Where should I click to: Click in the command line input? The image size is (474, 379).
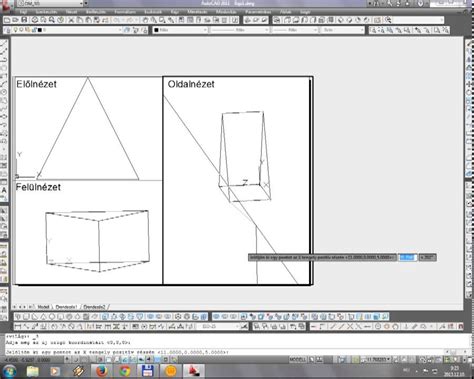225,352
